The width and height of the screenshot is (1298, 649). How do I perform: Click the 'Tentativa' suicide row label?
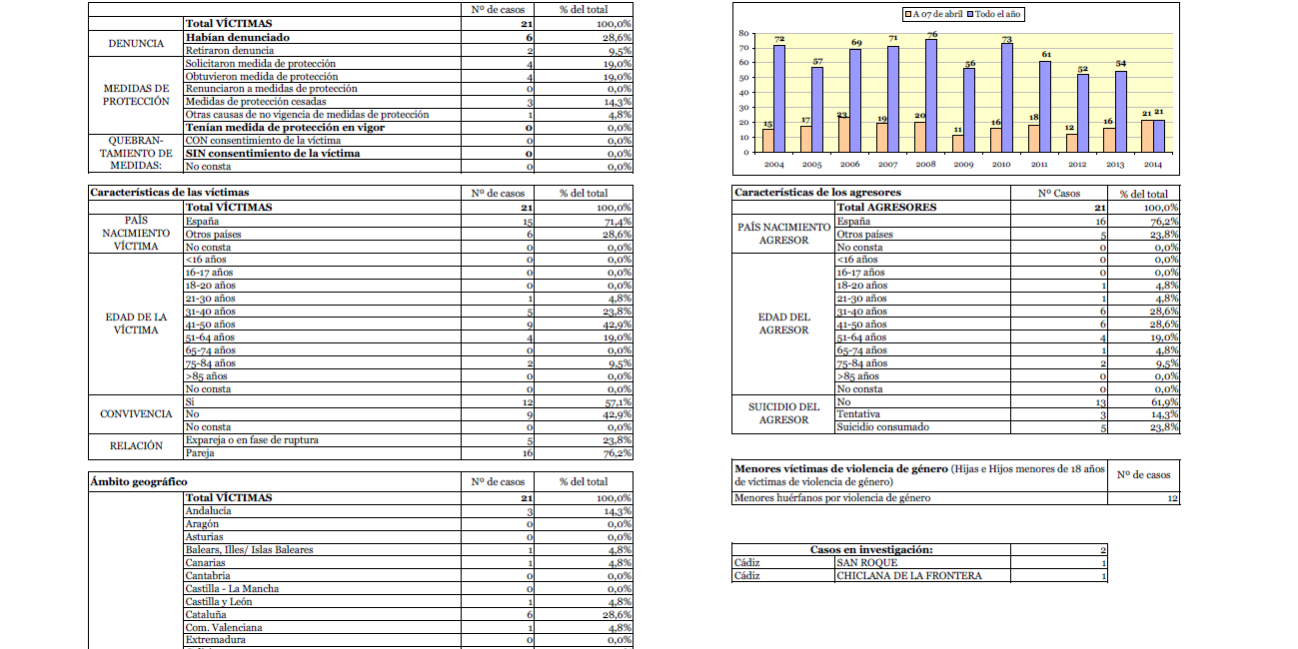tap(859, 414)
